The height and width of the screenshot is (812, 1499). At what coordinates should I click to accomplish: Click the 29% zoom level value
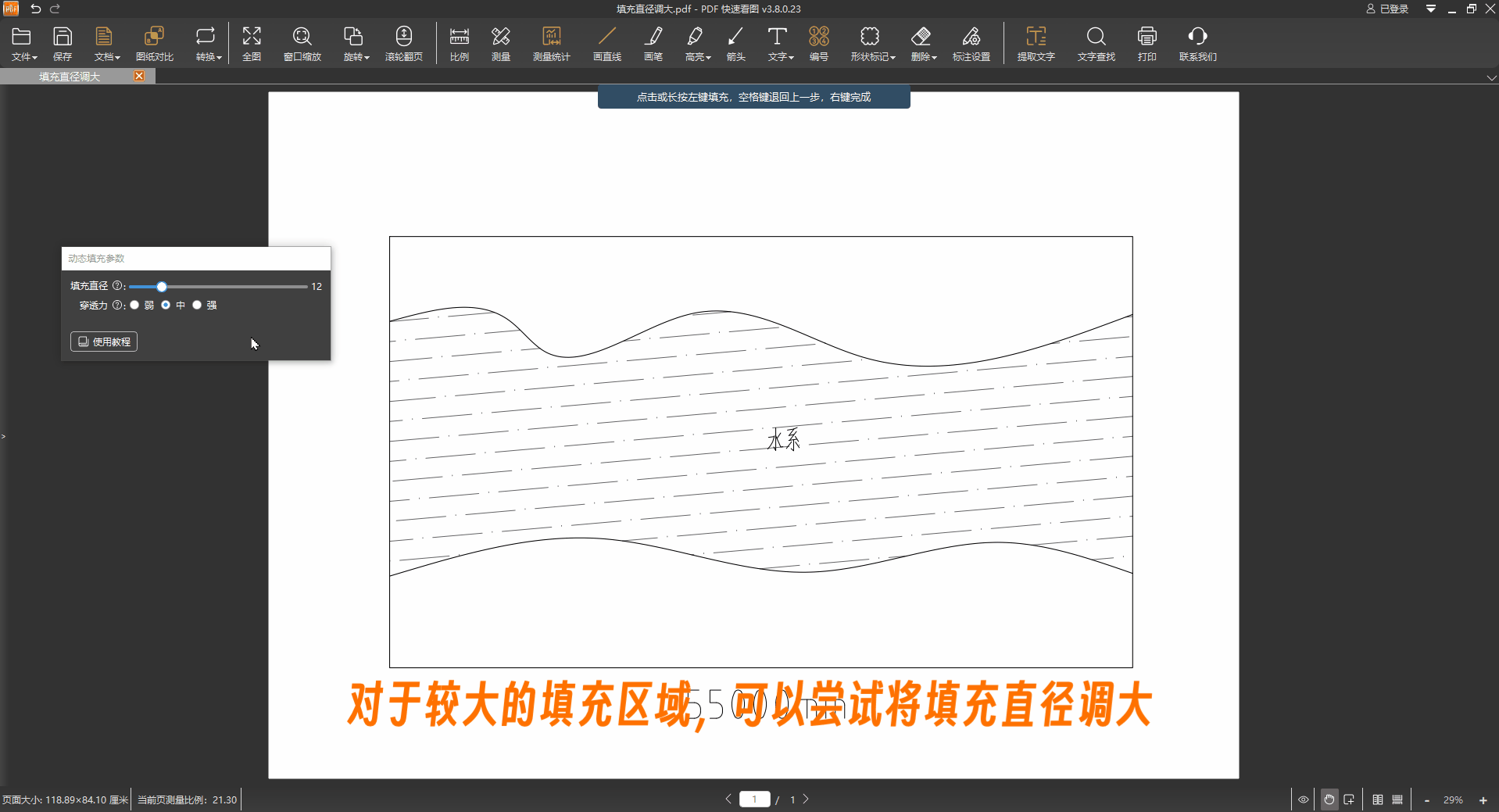coord(1453,800)
